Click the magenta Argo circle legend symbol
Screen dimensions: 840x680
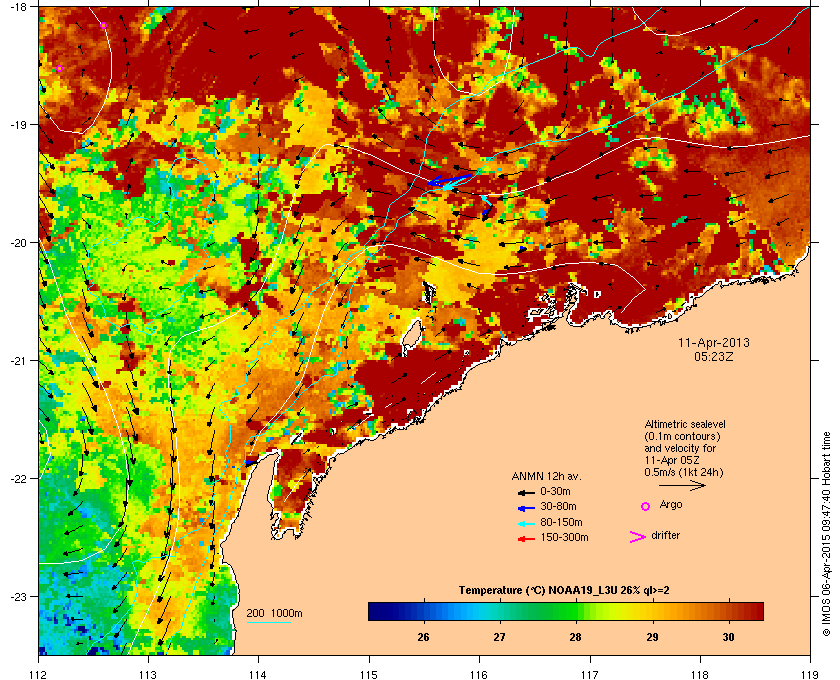pos(646,506)
